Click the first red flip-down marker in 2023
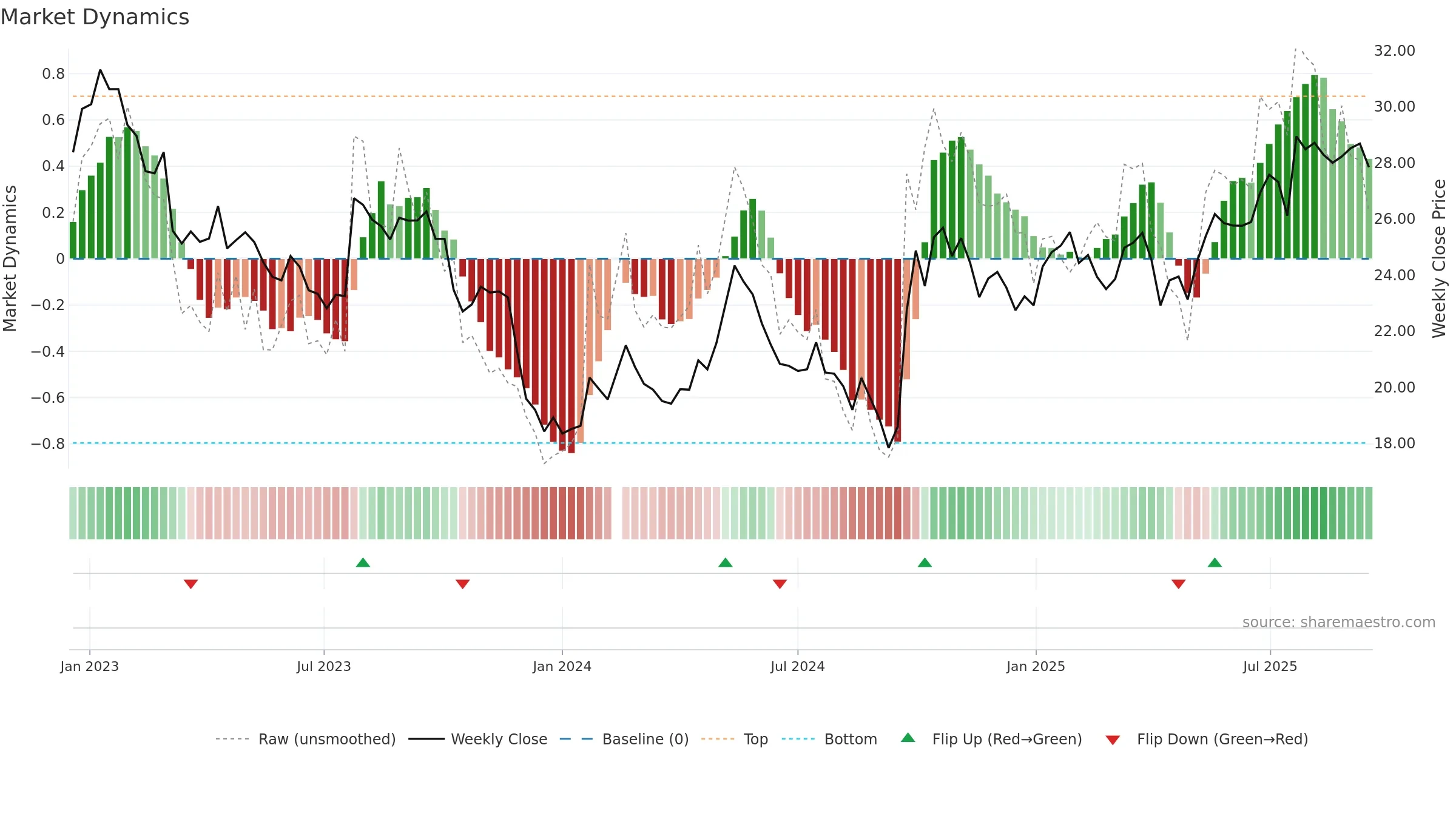 pos(190,584)
